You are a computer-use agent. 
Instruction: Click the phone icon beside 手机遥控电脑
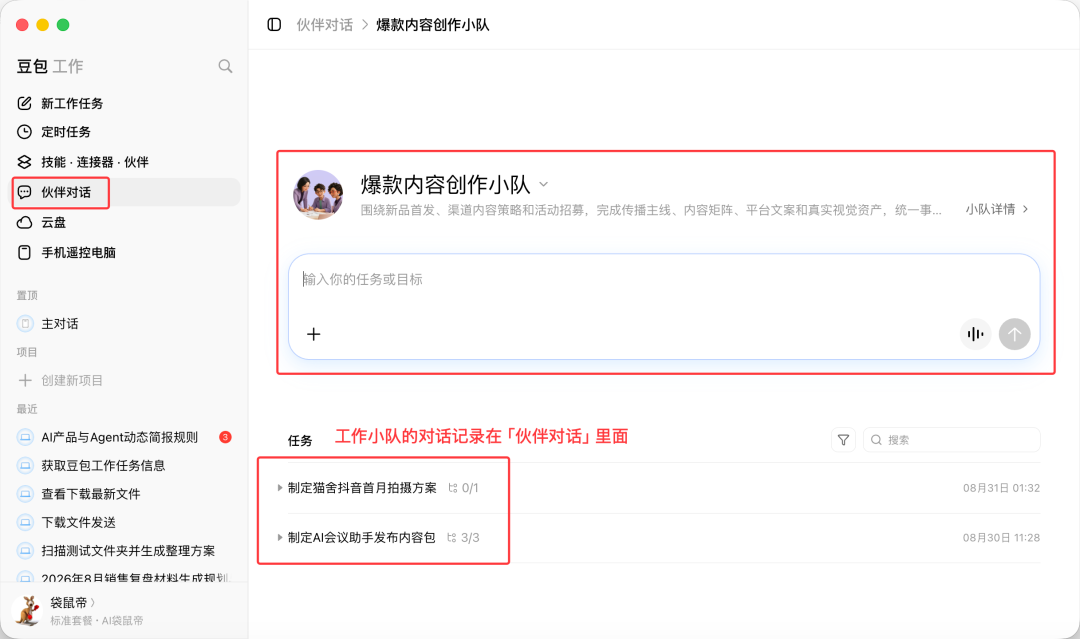pos(25,253)
